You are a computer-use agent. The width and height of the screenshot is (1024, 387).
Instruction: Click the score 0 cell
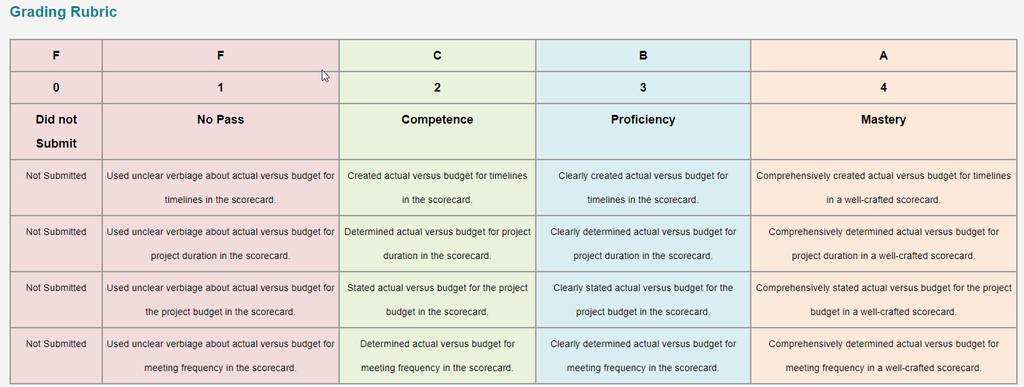(56, 87)
